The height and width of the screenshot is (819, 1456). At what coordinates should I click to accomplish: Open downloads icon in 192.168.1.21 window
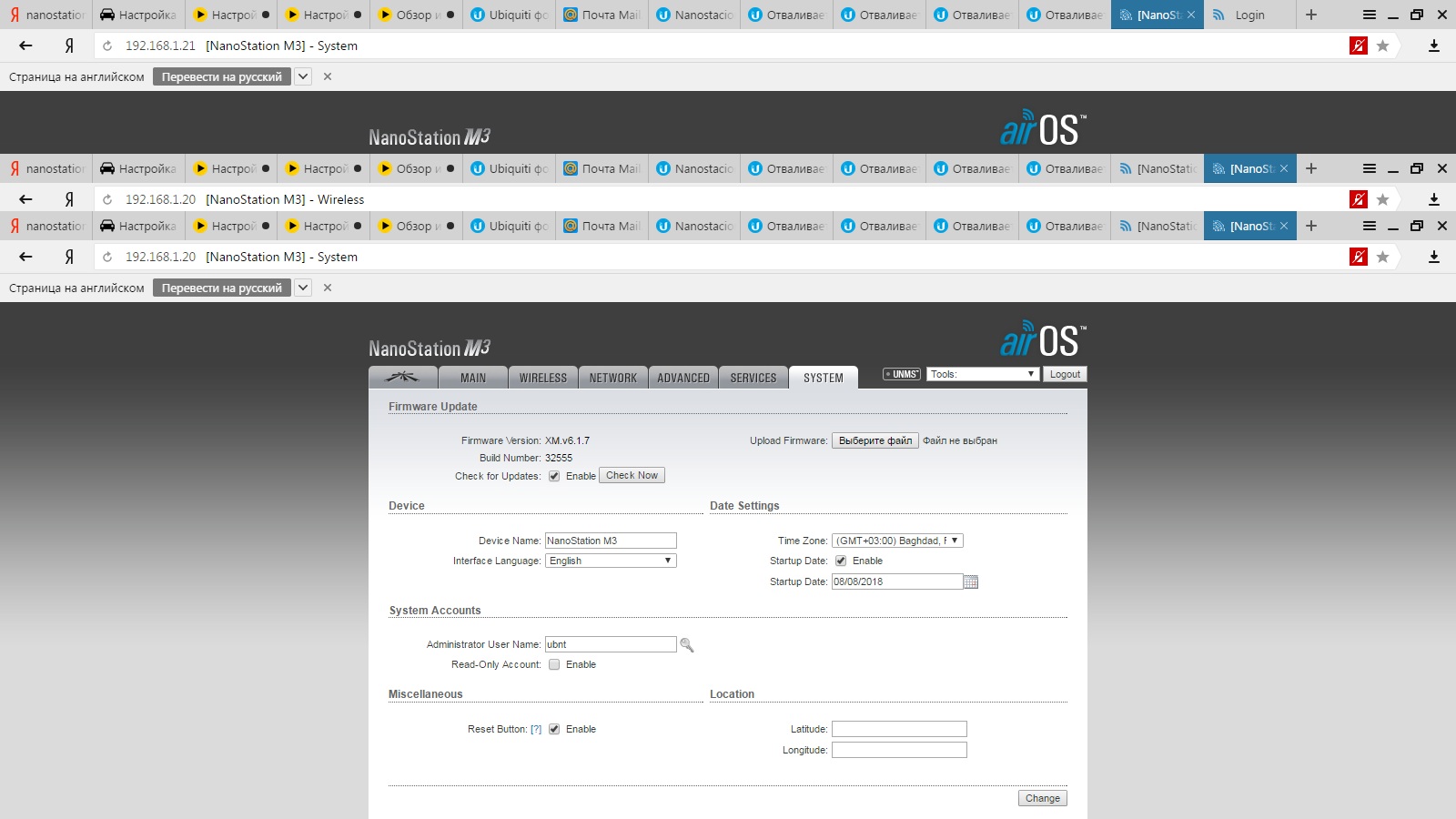tap(1434, 45)
